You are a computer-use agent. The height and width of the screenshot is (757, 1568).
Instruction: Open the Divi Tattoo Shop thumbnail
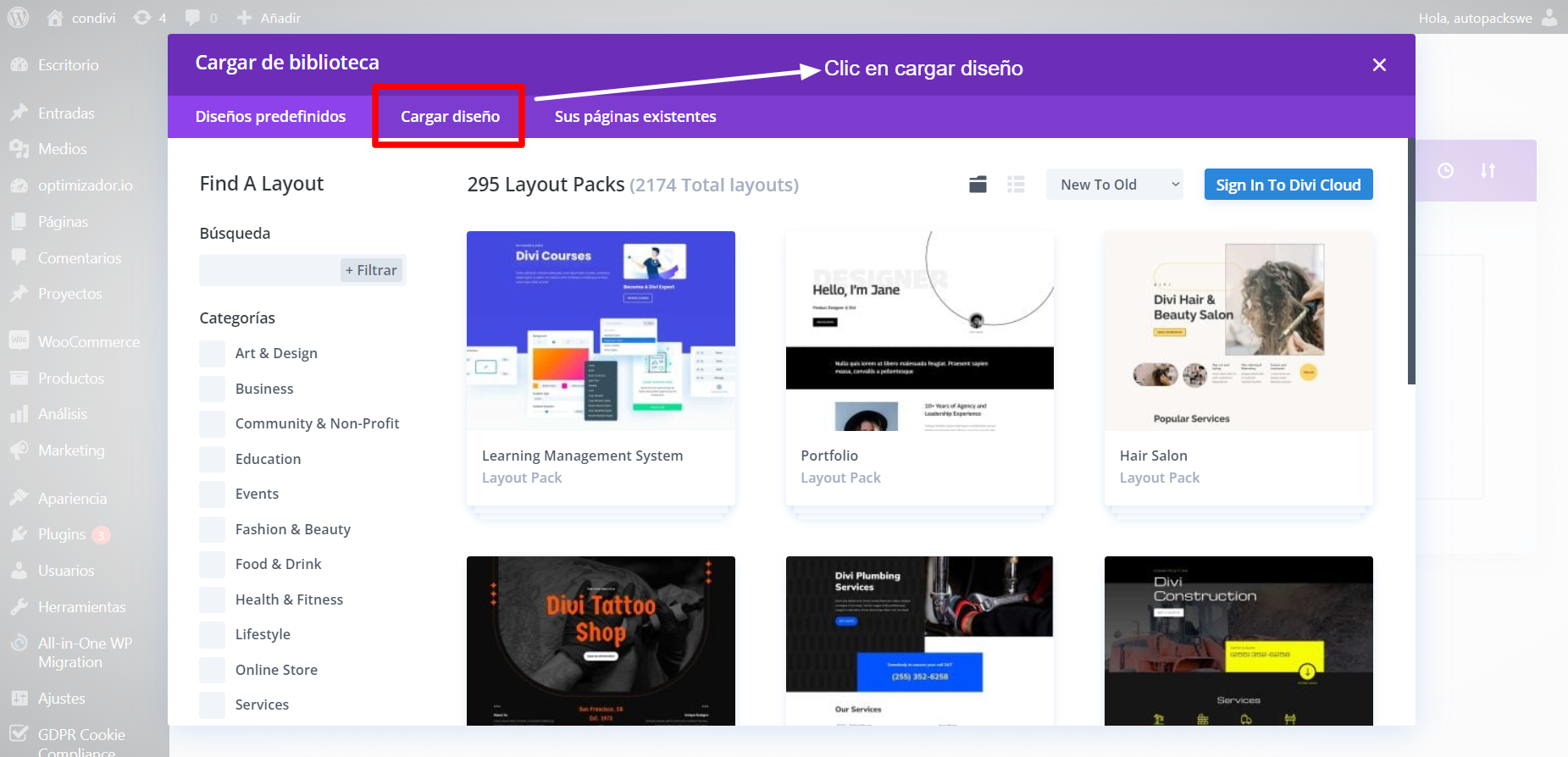tap(601, 640)
